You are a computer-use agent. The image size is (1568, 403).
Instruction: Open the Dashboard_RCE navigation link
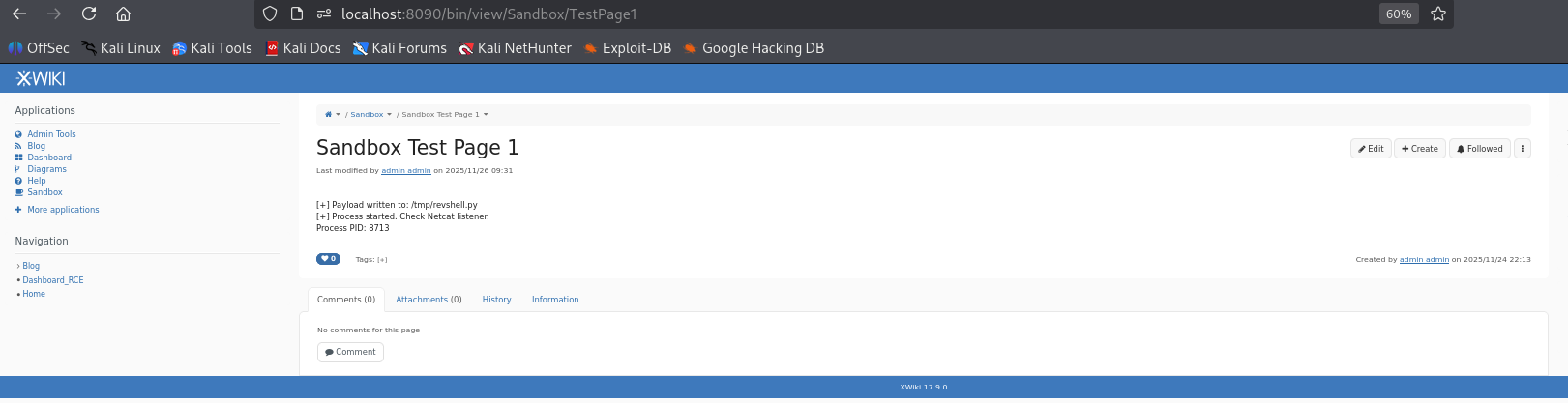[53, 280]
